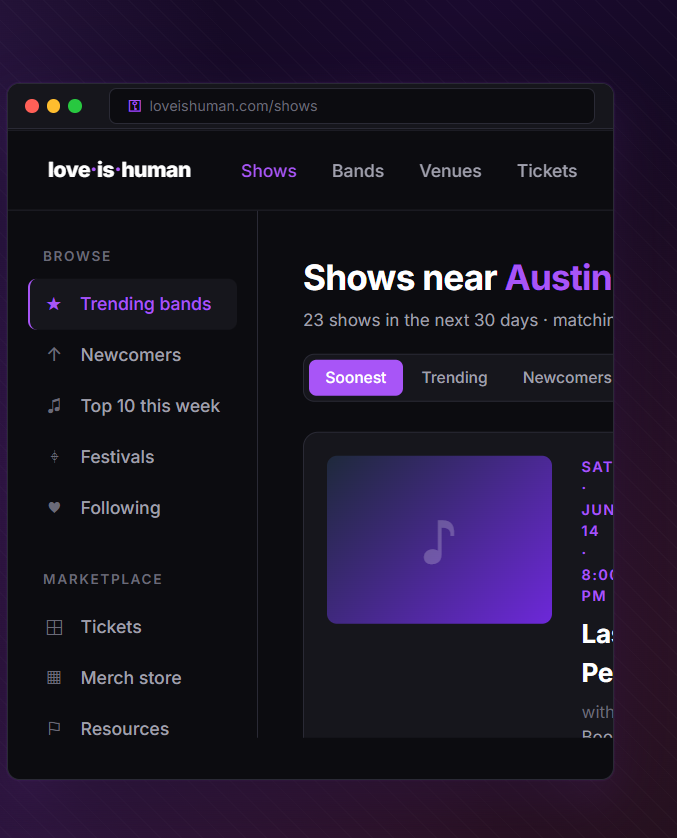Select the Soonest sort tab
677x838 pixels.
pyautogui.click(x=356, y=378)
